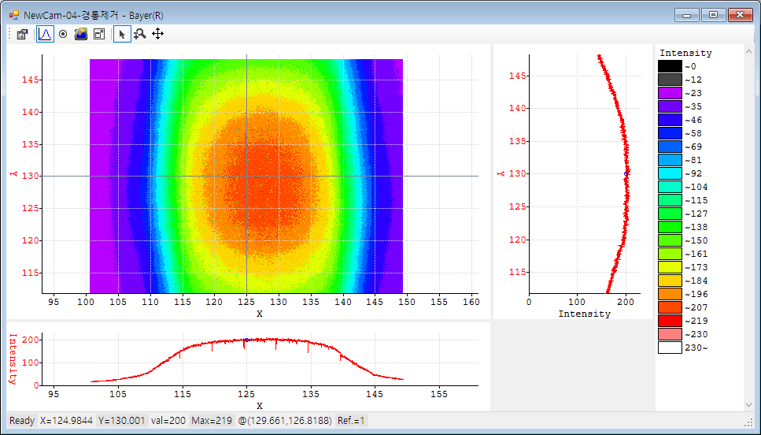Click the ~69 blue intensity swatch
Screen dimensions: 761x435
tap(670, 147)
